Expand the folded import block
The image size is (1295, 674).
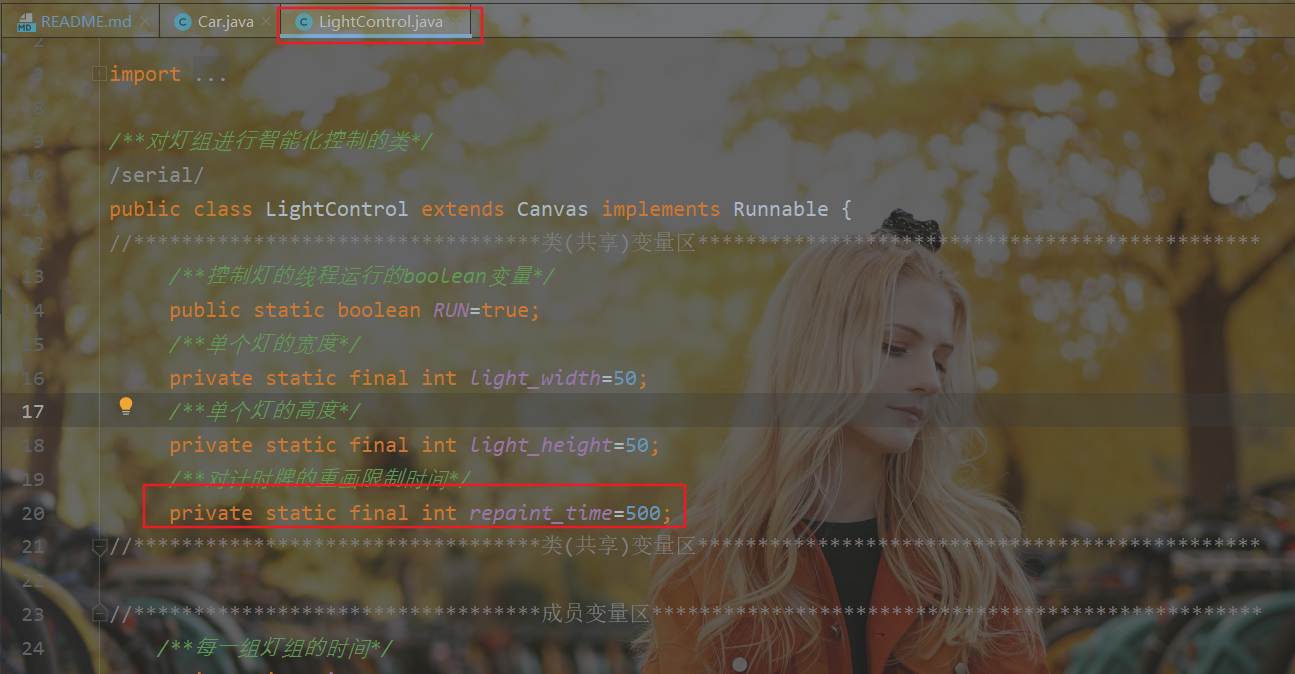click(x=98, y=74)
